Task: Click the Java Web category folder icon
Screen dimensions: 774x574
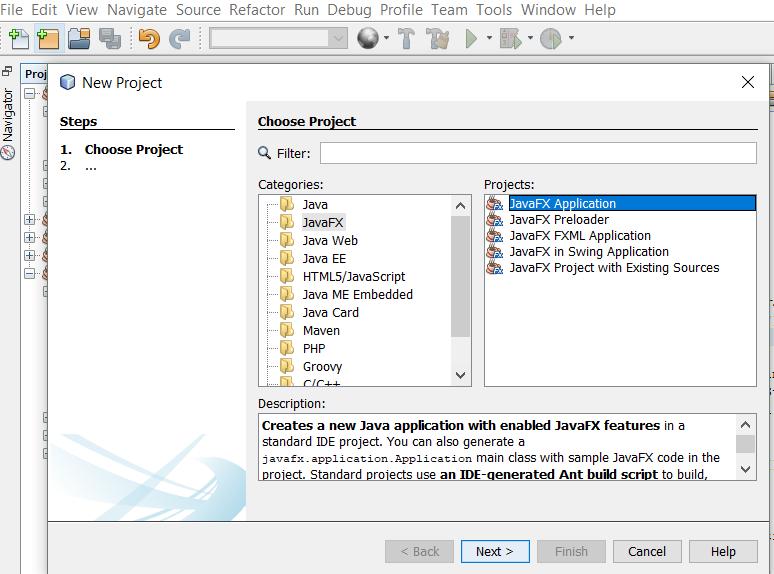Action: (287, 240)
